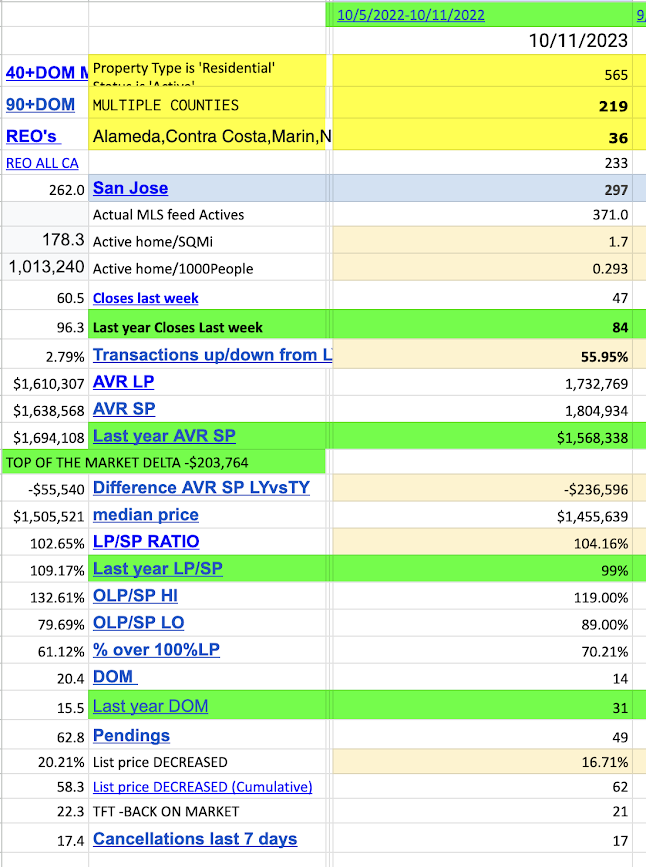Select the 132.61% value cell
The height and width of the screenshot is (867, 646).
point(44,596)
